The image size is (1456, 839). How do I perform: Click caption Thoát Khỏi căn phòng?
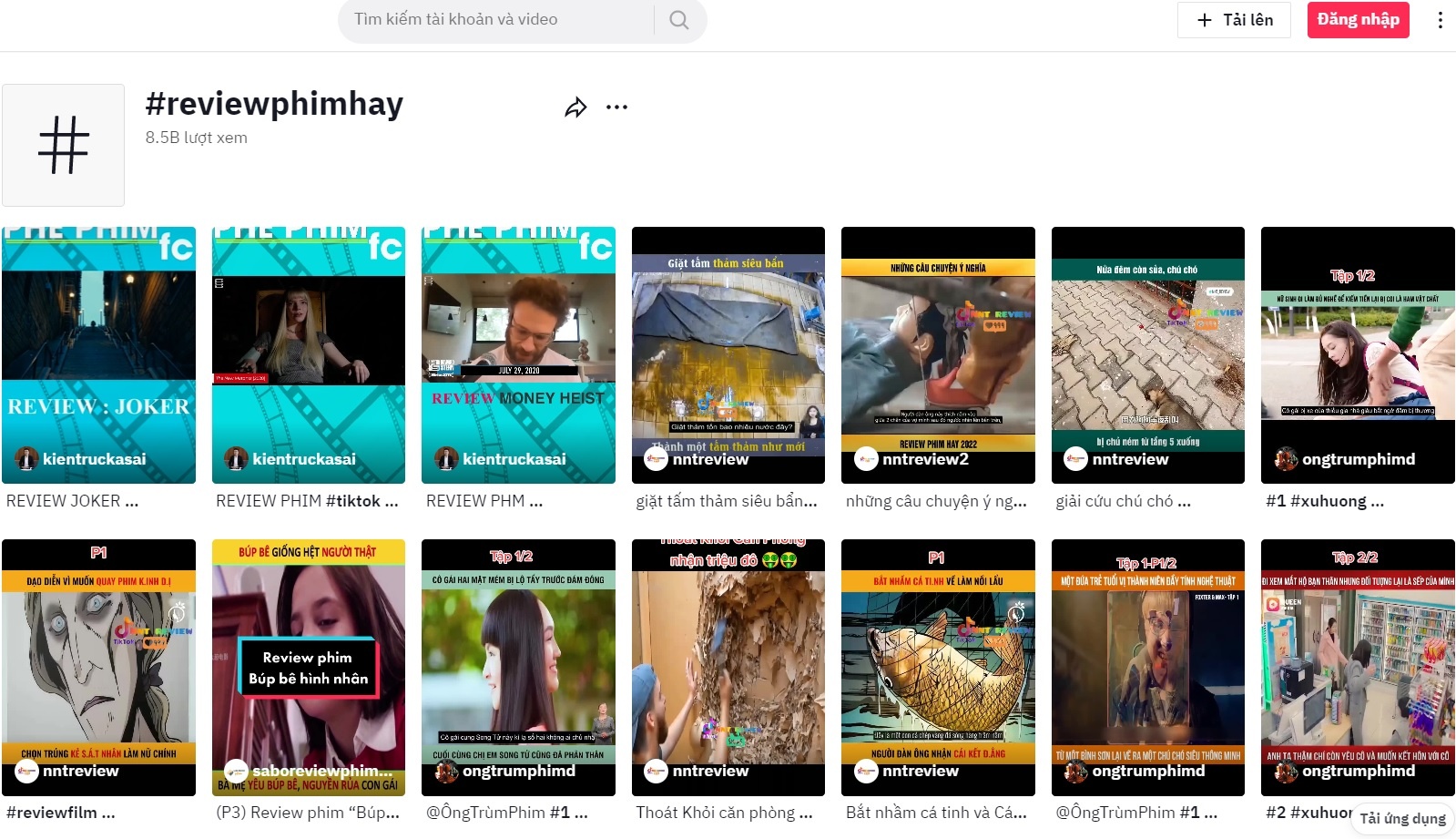tap(724, 813)
